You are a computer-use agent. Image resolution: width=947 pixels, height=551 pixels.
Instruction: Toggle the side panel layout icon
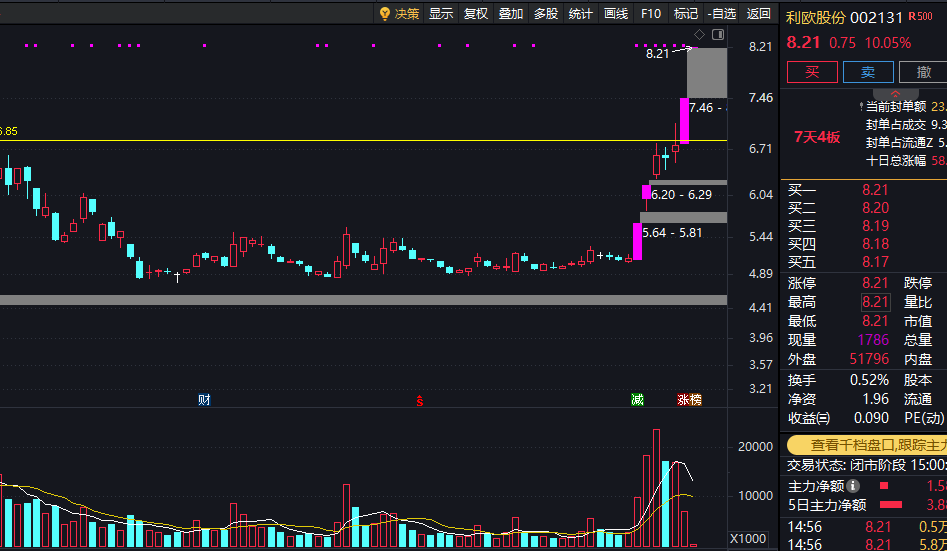(x=717, y=34)
